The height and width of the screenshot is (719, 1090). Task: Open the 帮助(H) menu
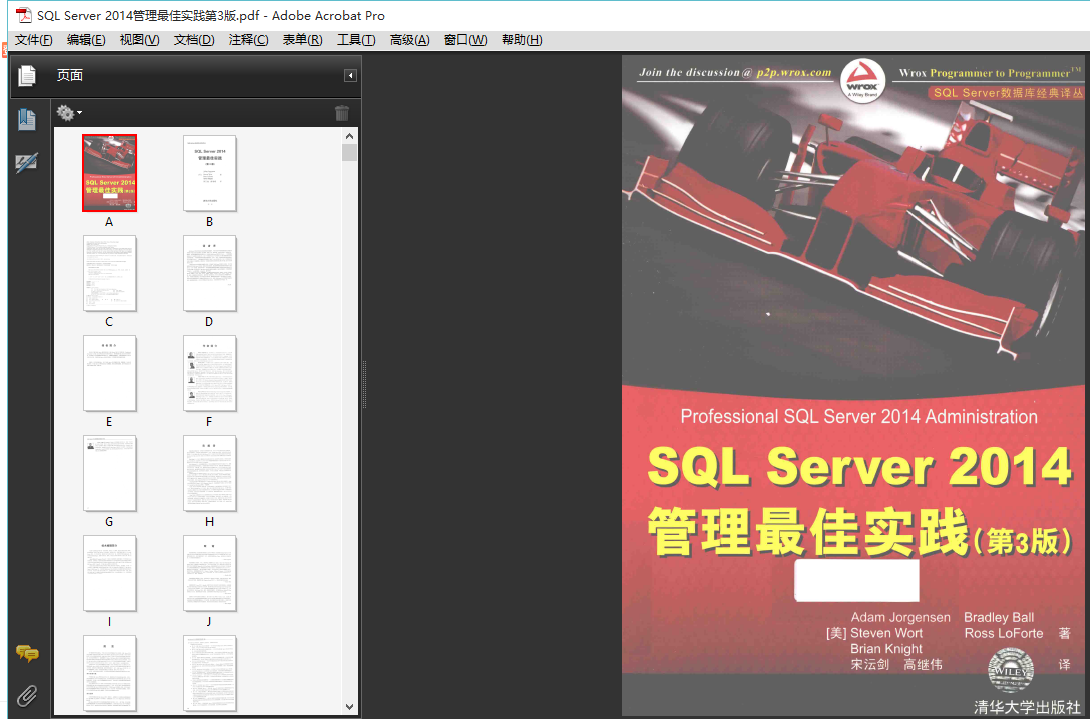pos(522,40)
